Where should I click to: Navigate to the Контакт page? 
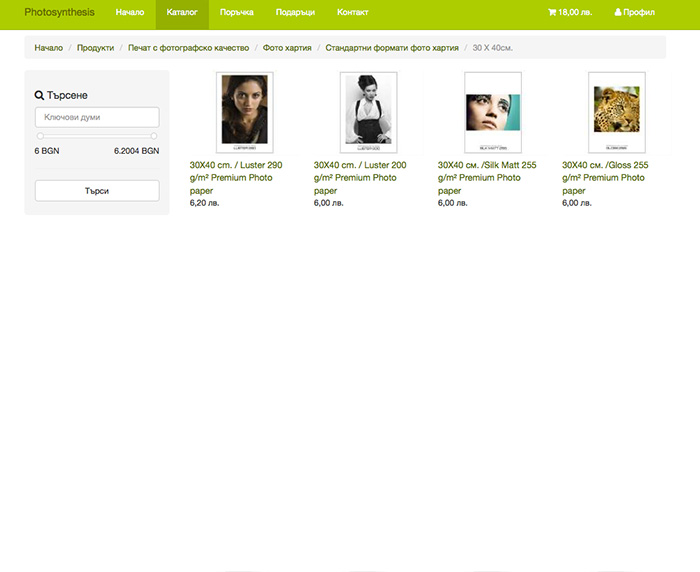[352, 13]
